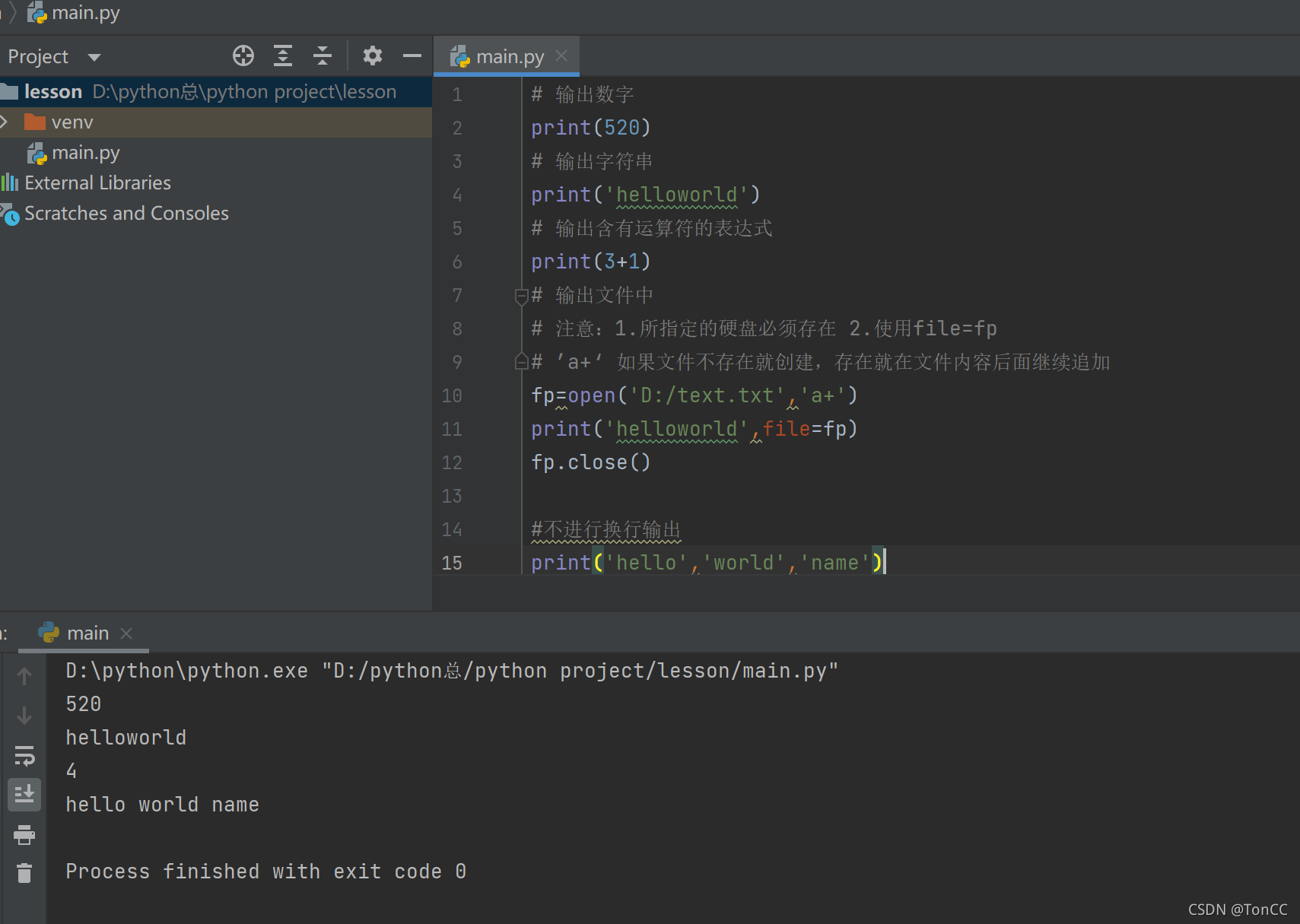Hide the Project tool window
1300x924 pixels.
click(412, 56)
